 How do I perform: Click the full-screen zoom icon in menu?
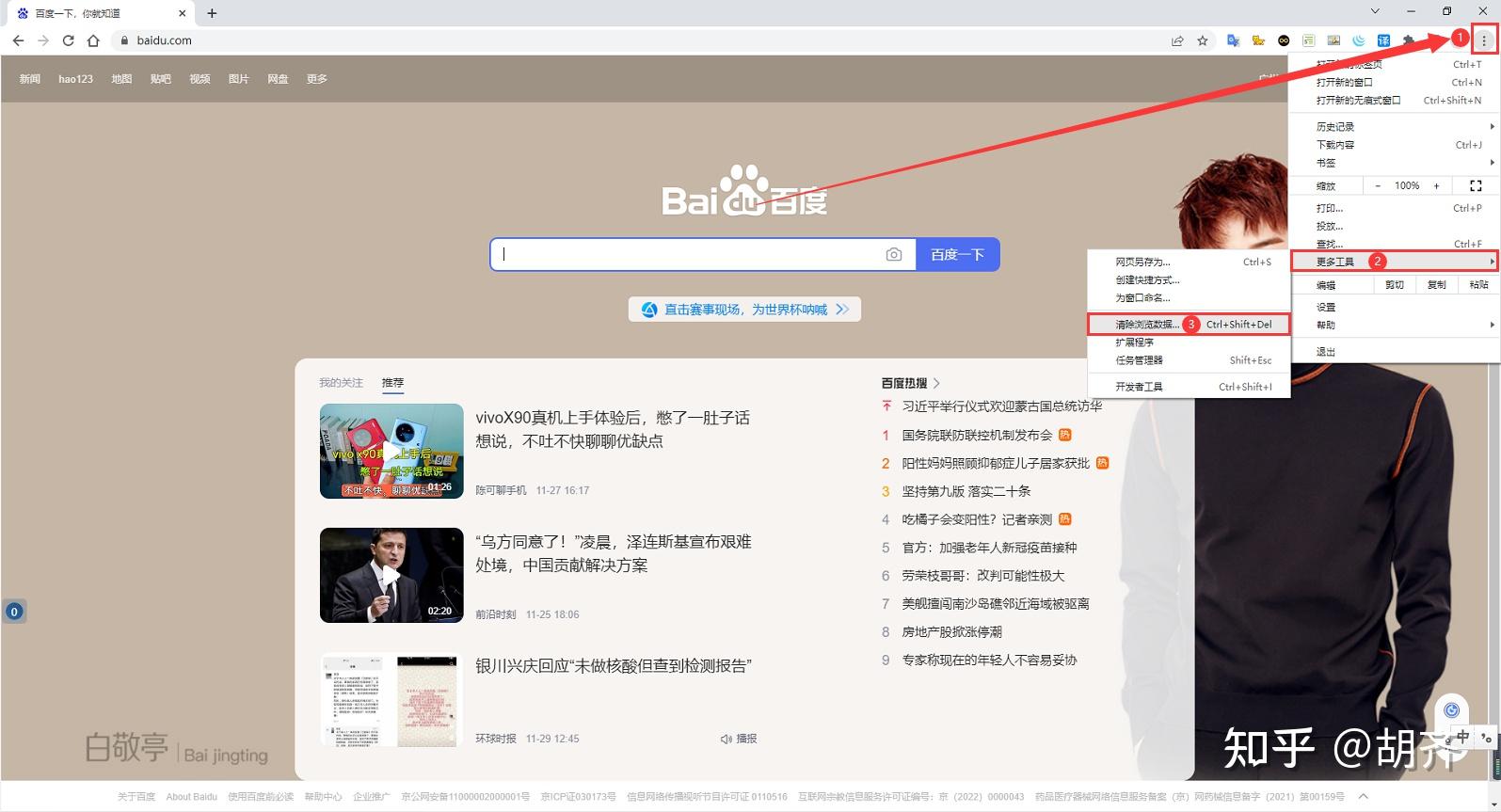[x=1476, y=185]
